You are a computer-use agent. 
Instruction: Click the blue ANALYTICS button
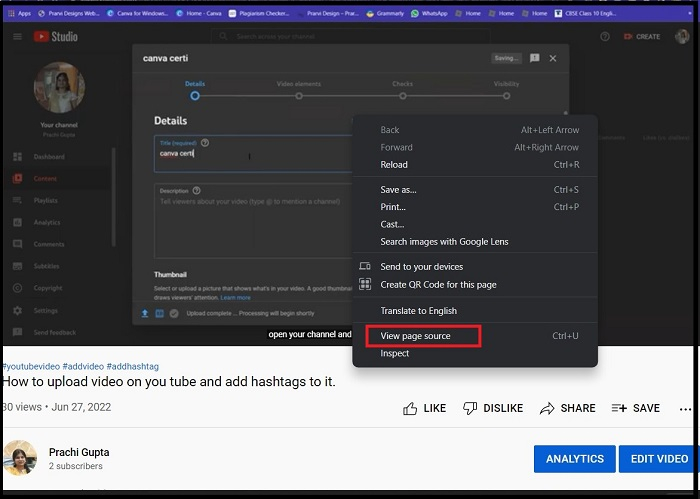pyautogui.click(x=574, y=459)
